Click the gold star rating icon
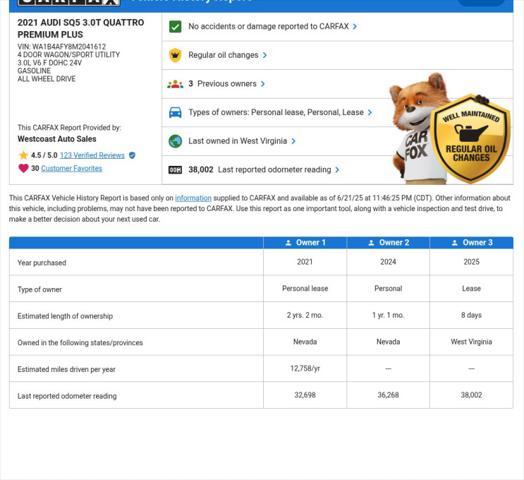524x480 pixels. pyautogui.click(x=23, y=155)
